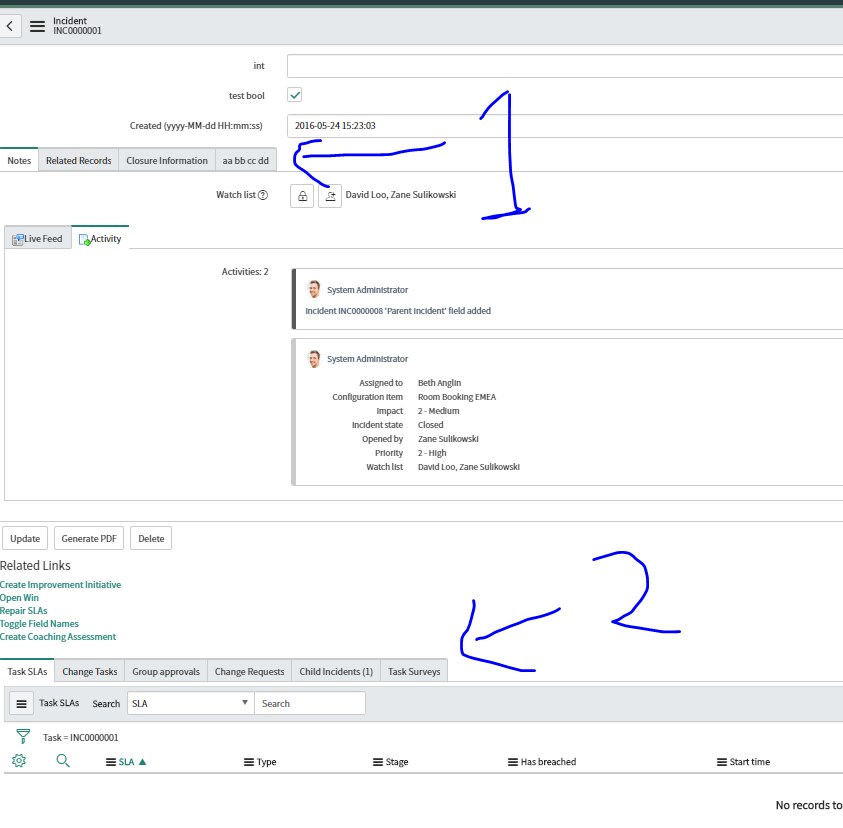Click the magnifier to search list columns
Viewport: 843px width, 828px height.
click(x=62, y=761)
